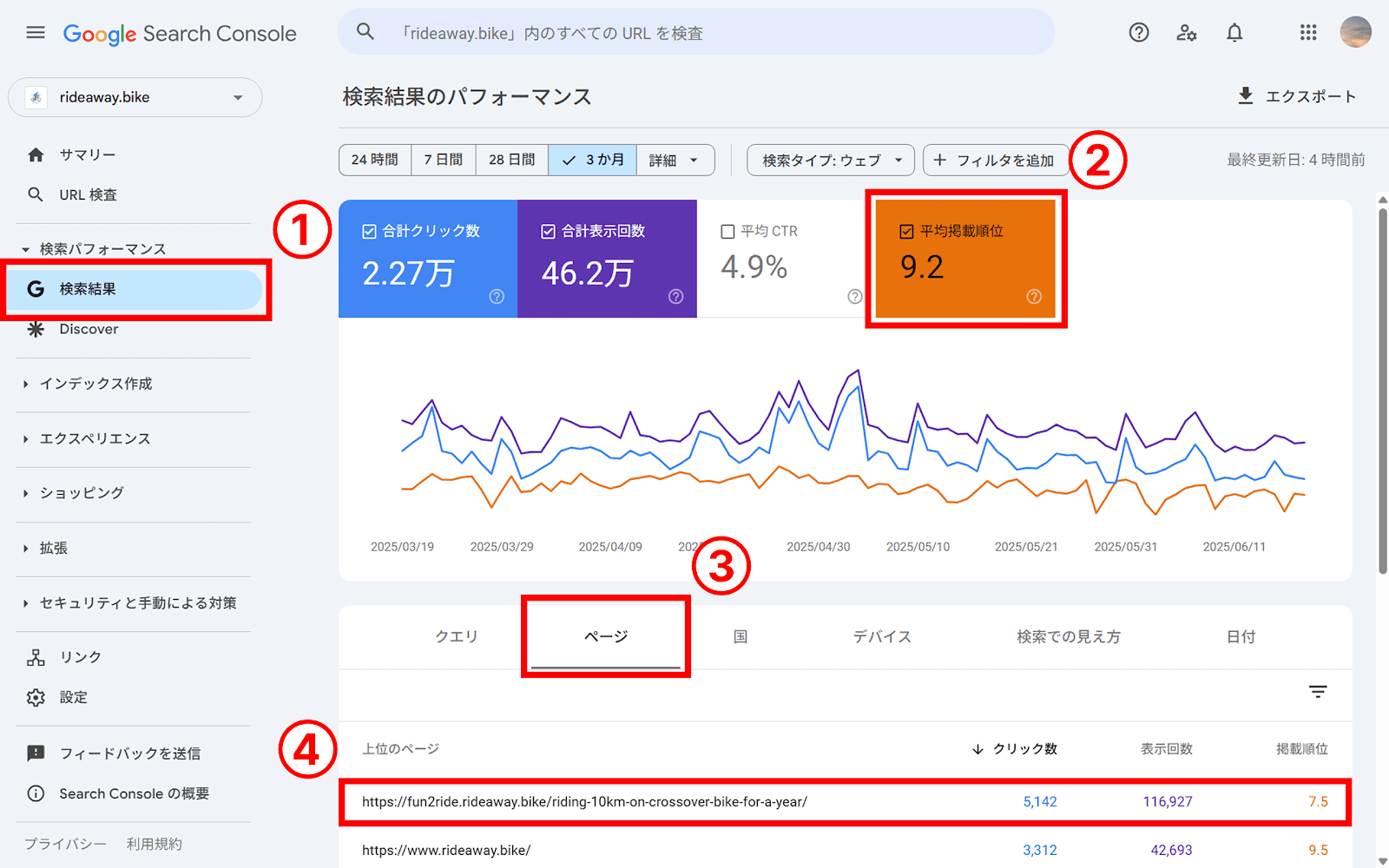Open the Google apps grid
Image resolution: width=1389 pixels, height=868 pixels.
pyautogui.click(x=1307, y=32)
